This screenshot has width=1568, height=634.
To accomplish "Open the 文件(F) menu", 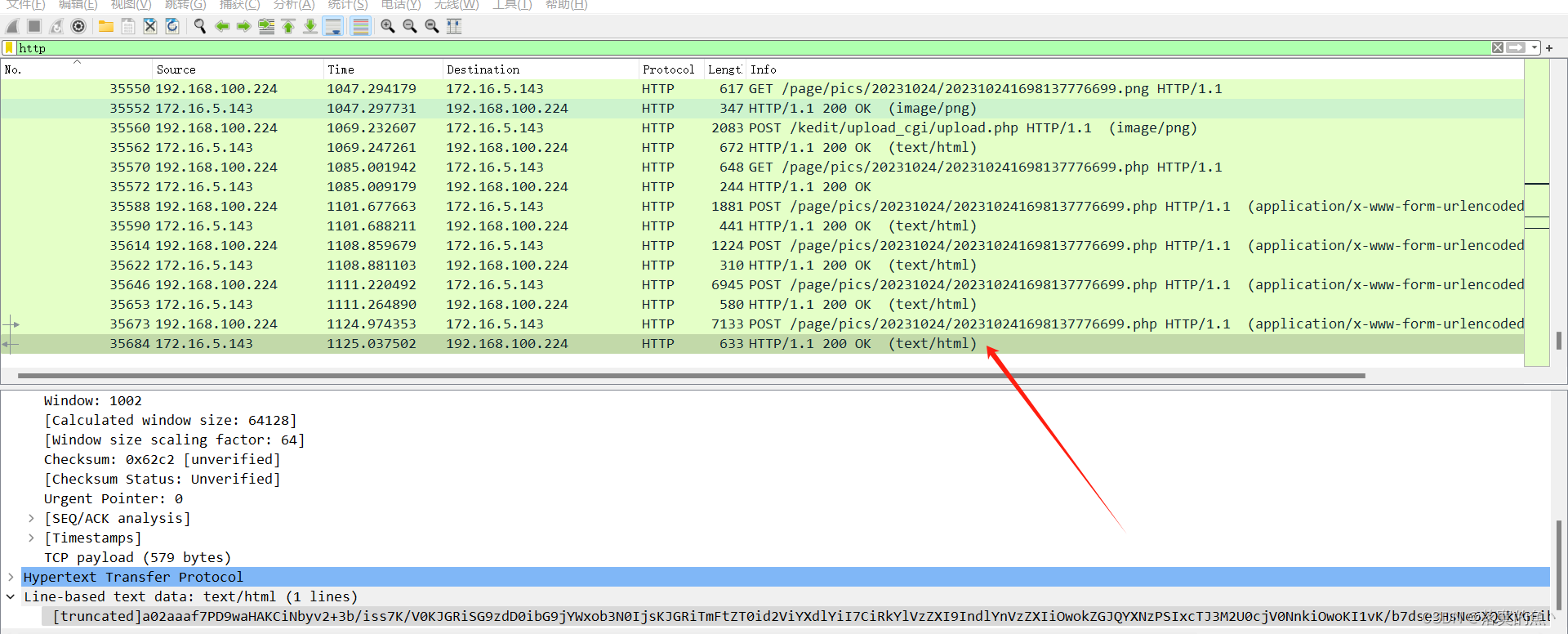I will tap(26, 5).
